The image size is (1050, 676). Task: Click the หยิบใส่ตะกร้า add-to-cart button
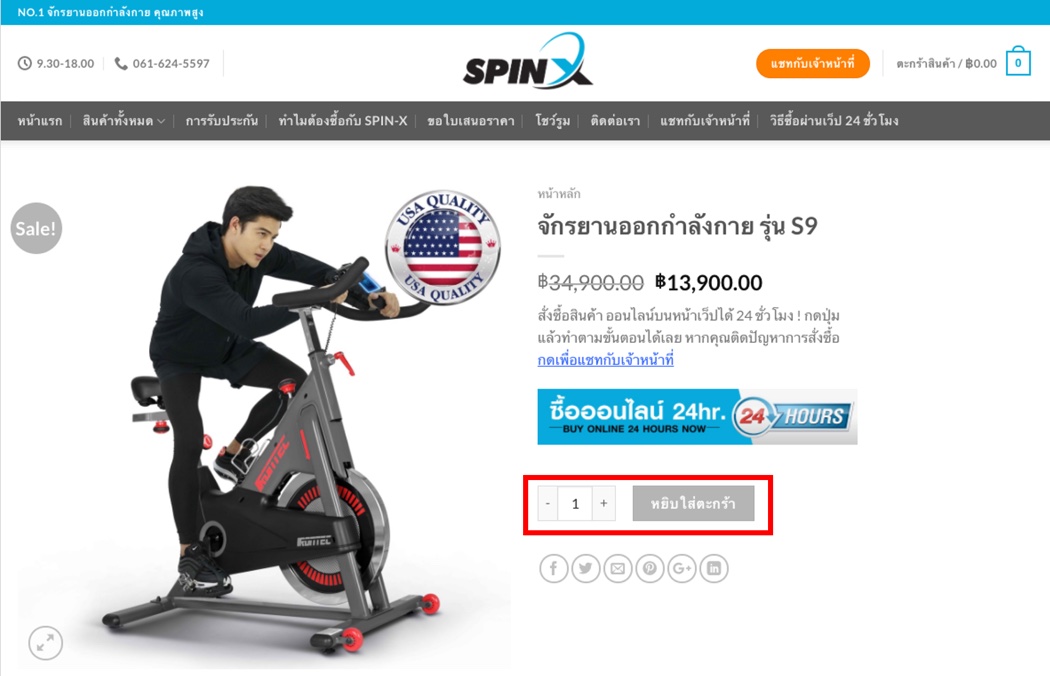(693, 503)
